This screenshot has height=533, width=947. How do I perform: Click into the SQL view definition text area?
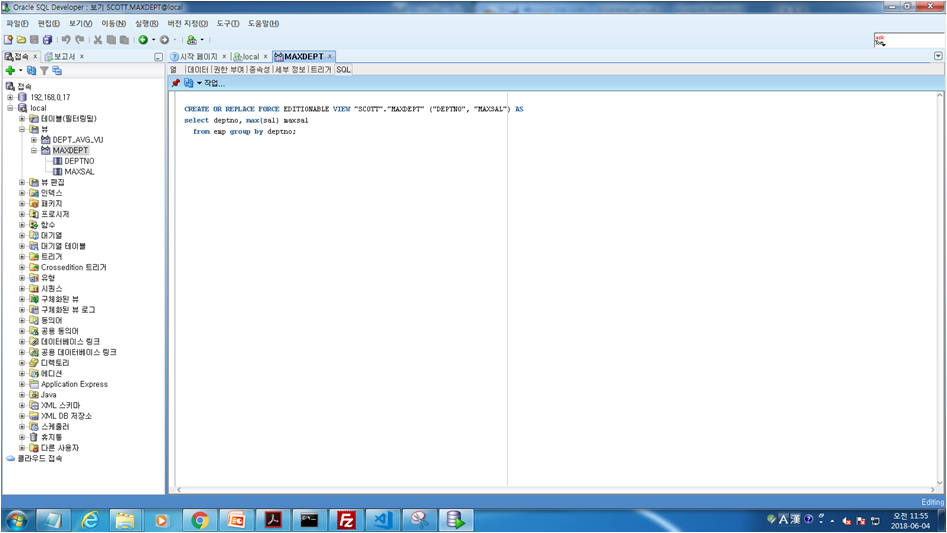(556, 290)
